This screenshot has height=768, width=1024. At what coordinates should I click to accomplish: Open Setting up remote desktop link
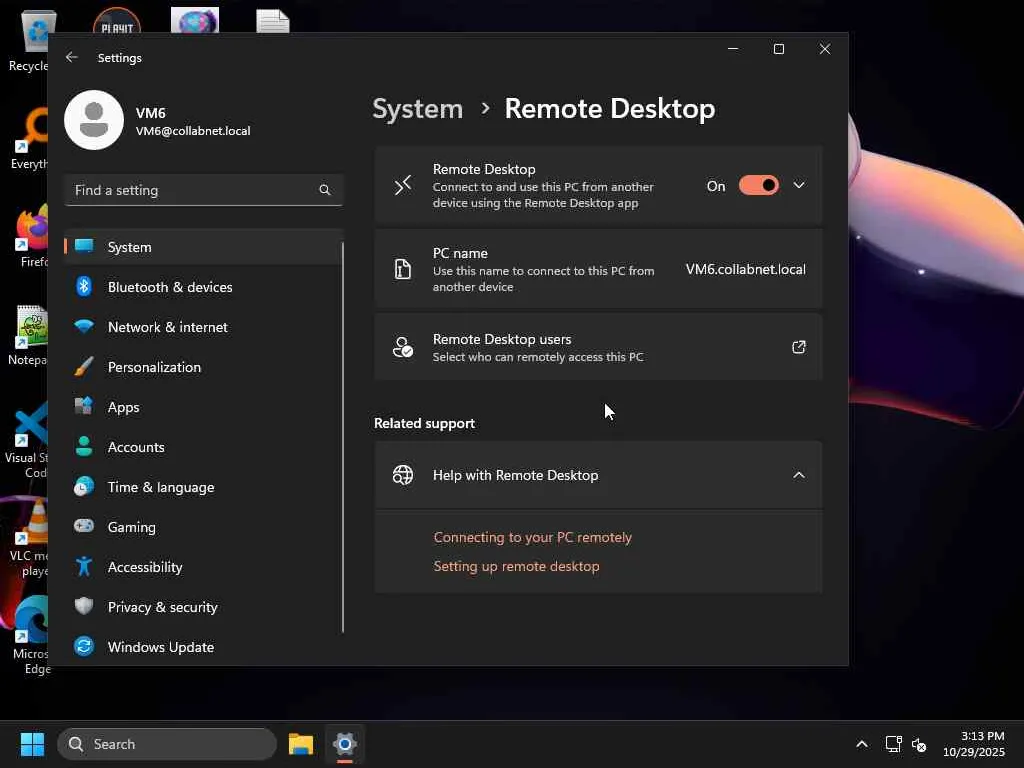tap(516, 566)
